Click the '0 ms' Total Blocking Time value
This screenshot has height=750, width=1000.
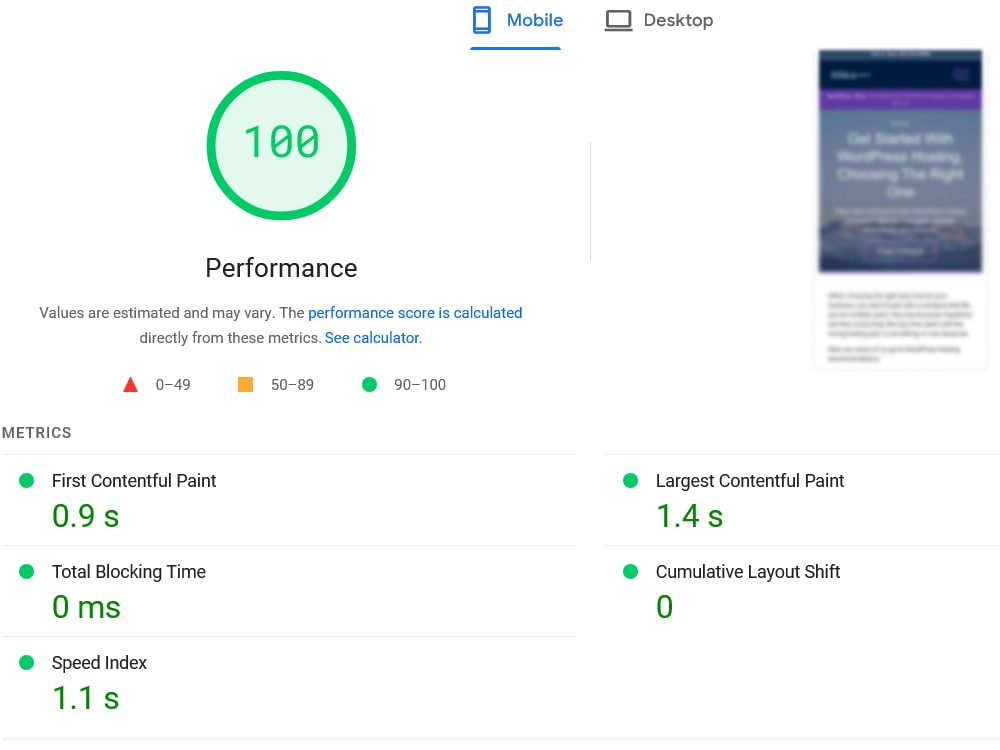tap(86, 607)
